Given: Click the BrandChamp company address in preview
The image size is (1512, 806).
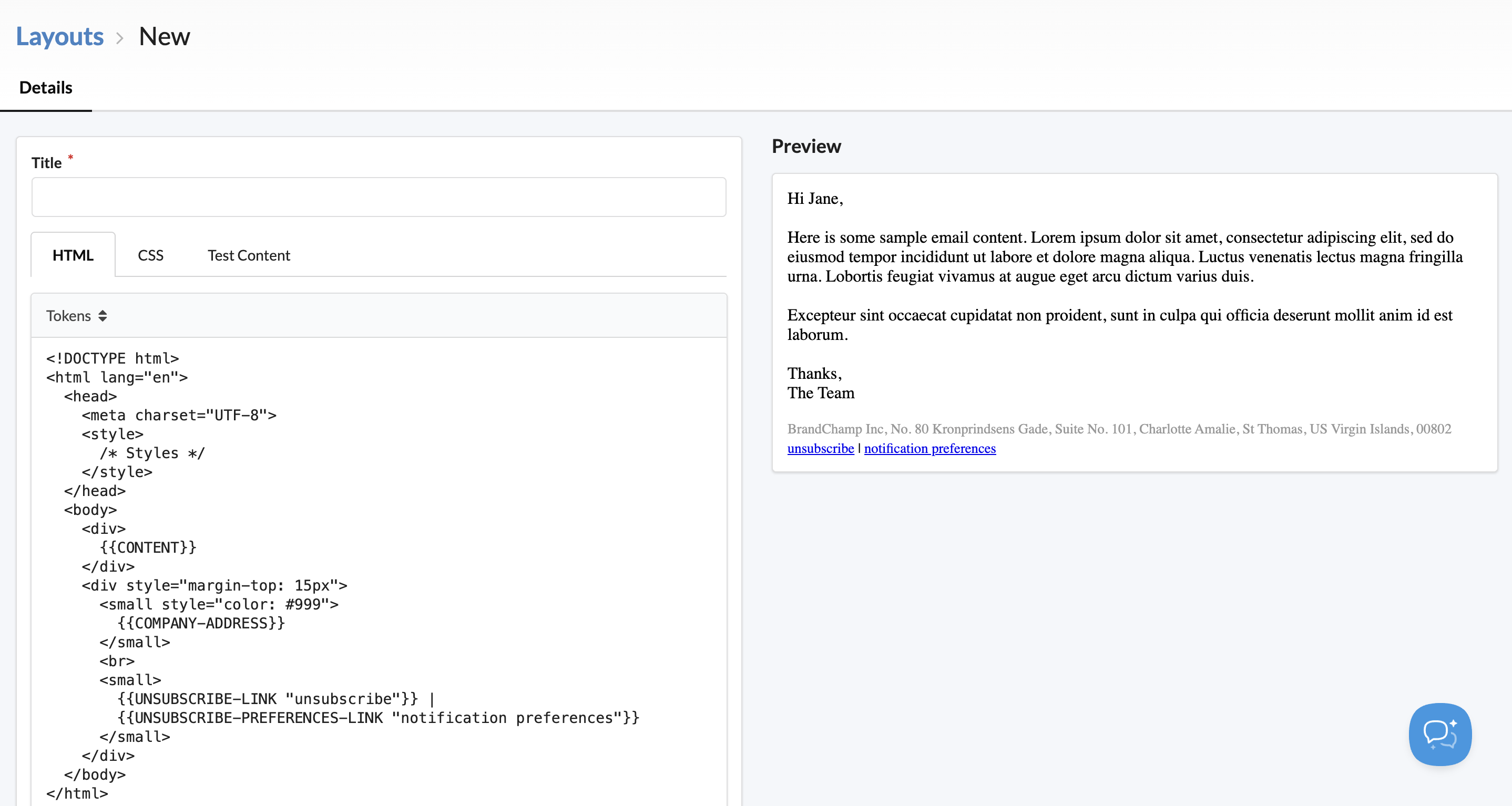Looking at the screenshot, I should (x=1118, y=429).
